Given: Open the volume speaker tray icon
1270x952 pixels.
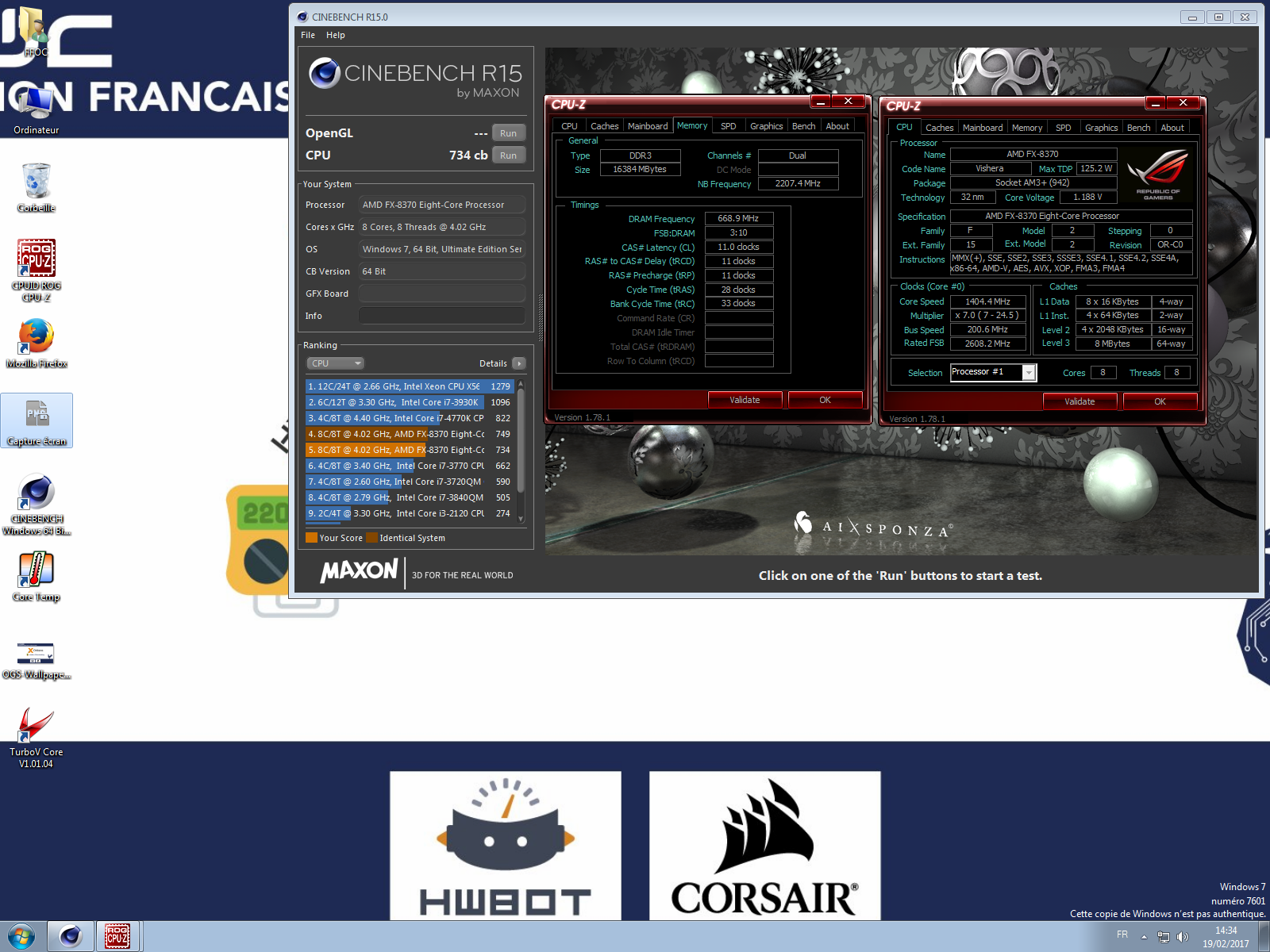Looking at the screenshot, I should [x=1183, y=937].
